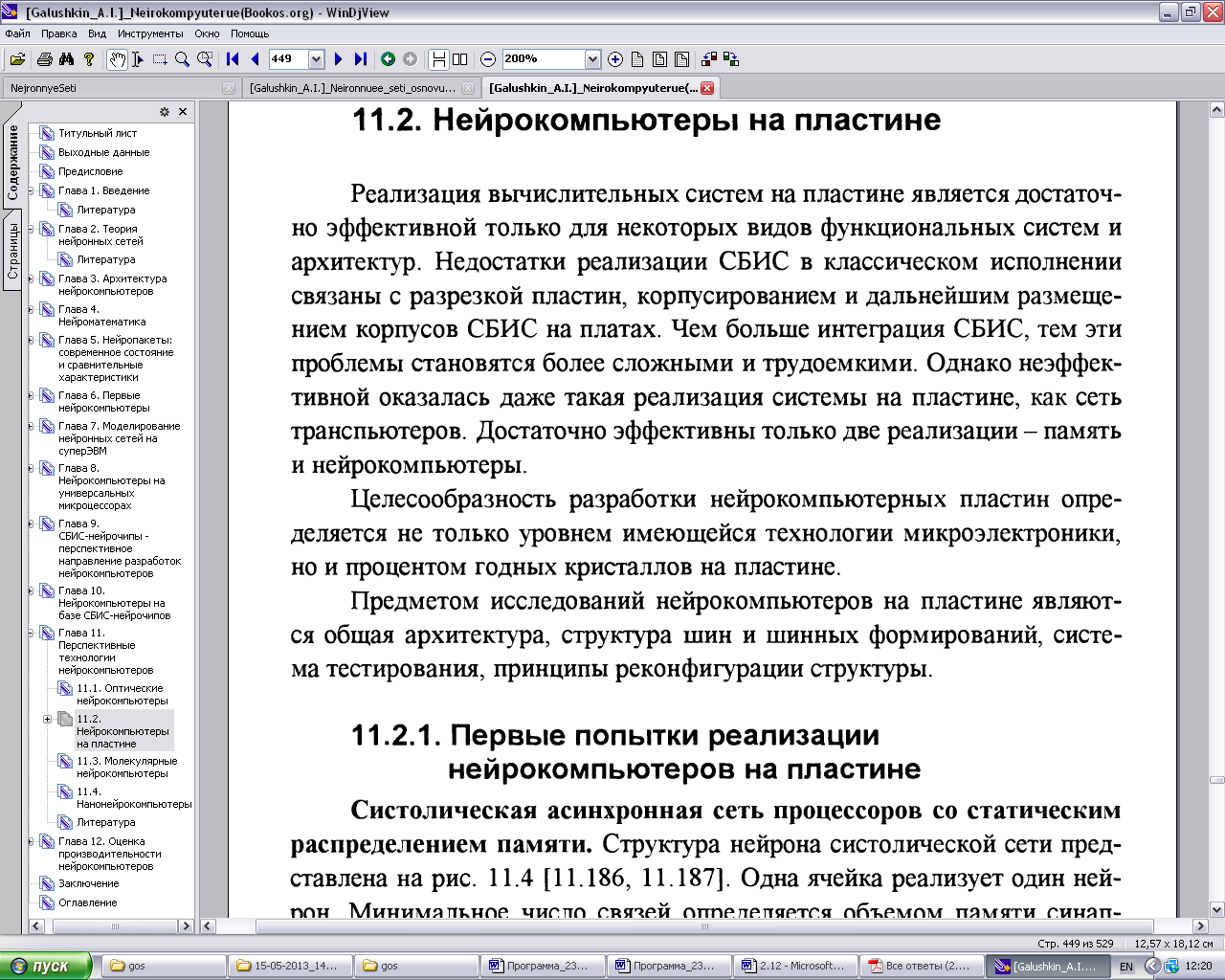Screen dimensions: 1225x980
Task: Open Оглавление in contents
Action: coord(87,902)
